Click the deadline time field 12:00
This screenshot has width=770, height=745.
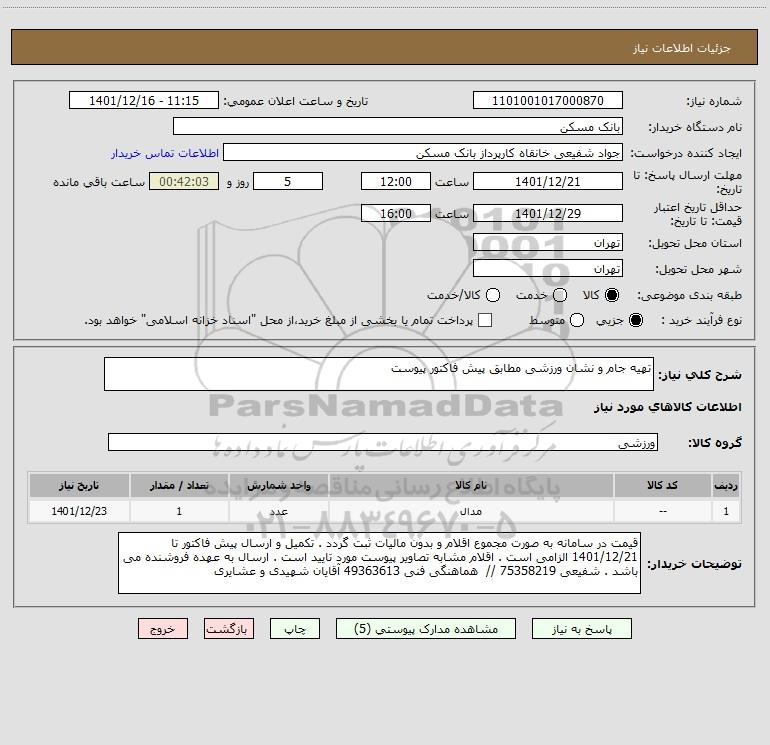tap(396, 181)
